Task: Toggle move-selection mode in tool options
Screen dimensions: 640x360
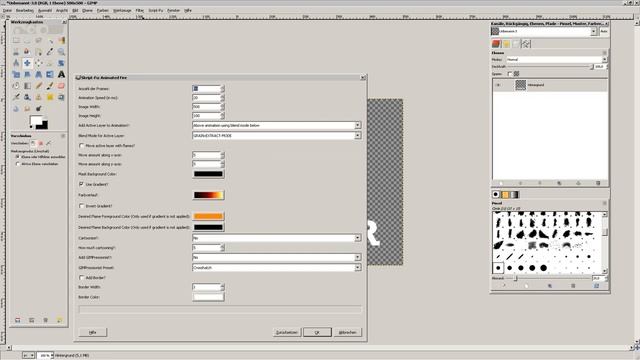Action: (40, 143)
